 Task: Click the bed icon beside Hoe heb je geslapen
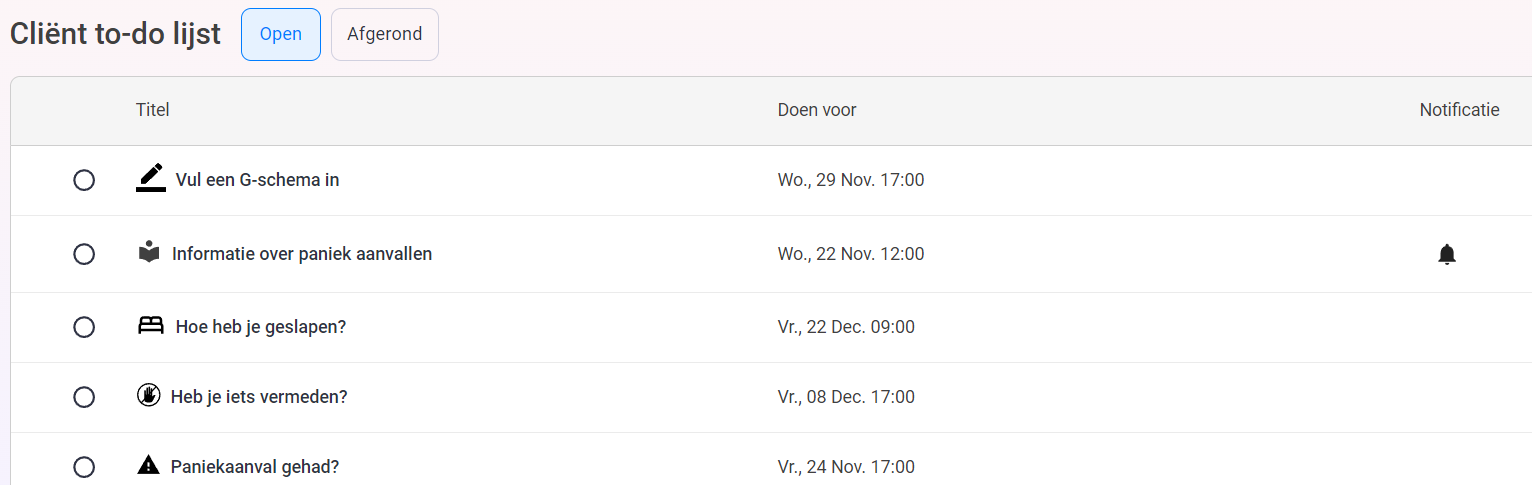150,325
